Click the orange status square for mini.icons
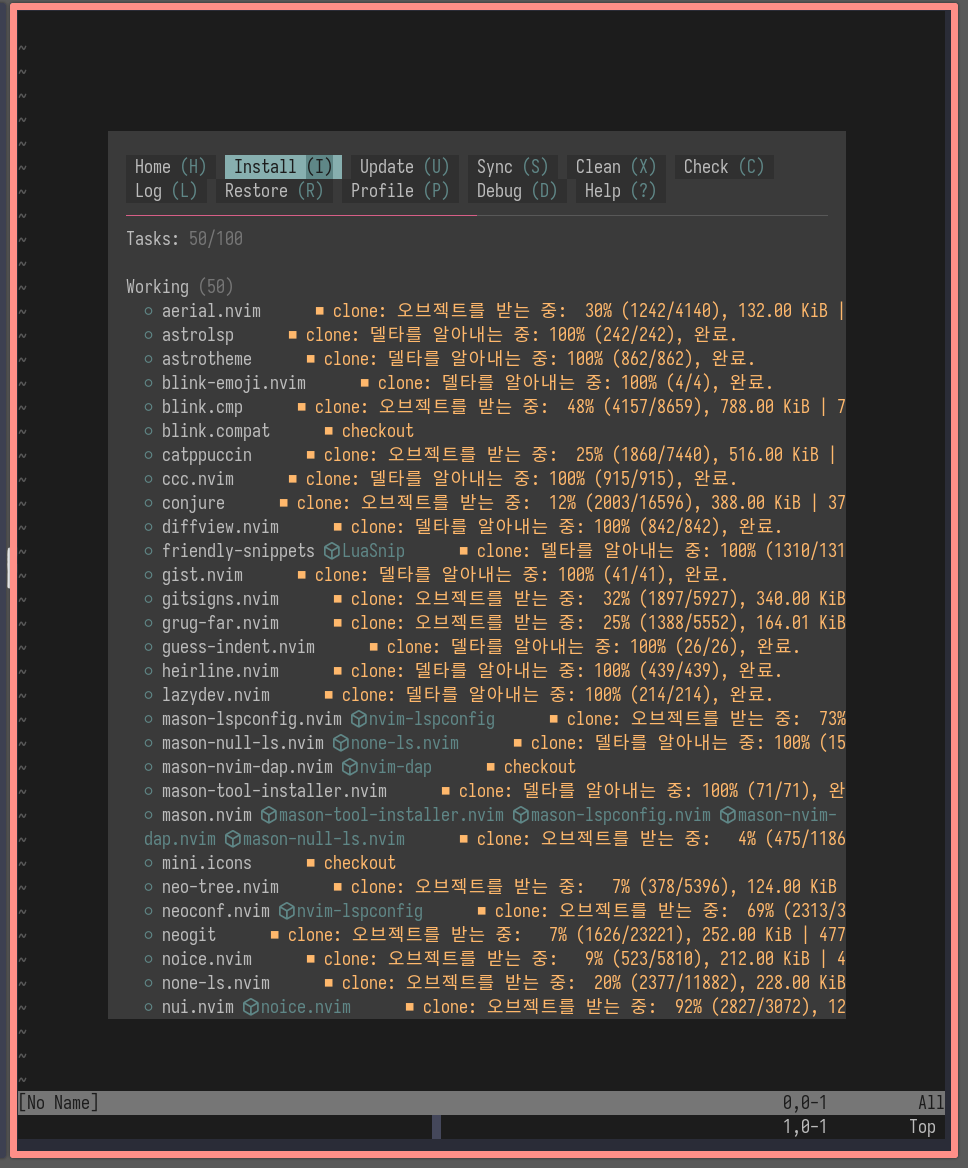Image resolution: width=968 pixels, height=1168 pixels. tap(311, 863)
